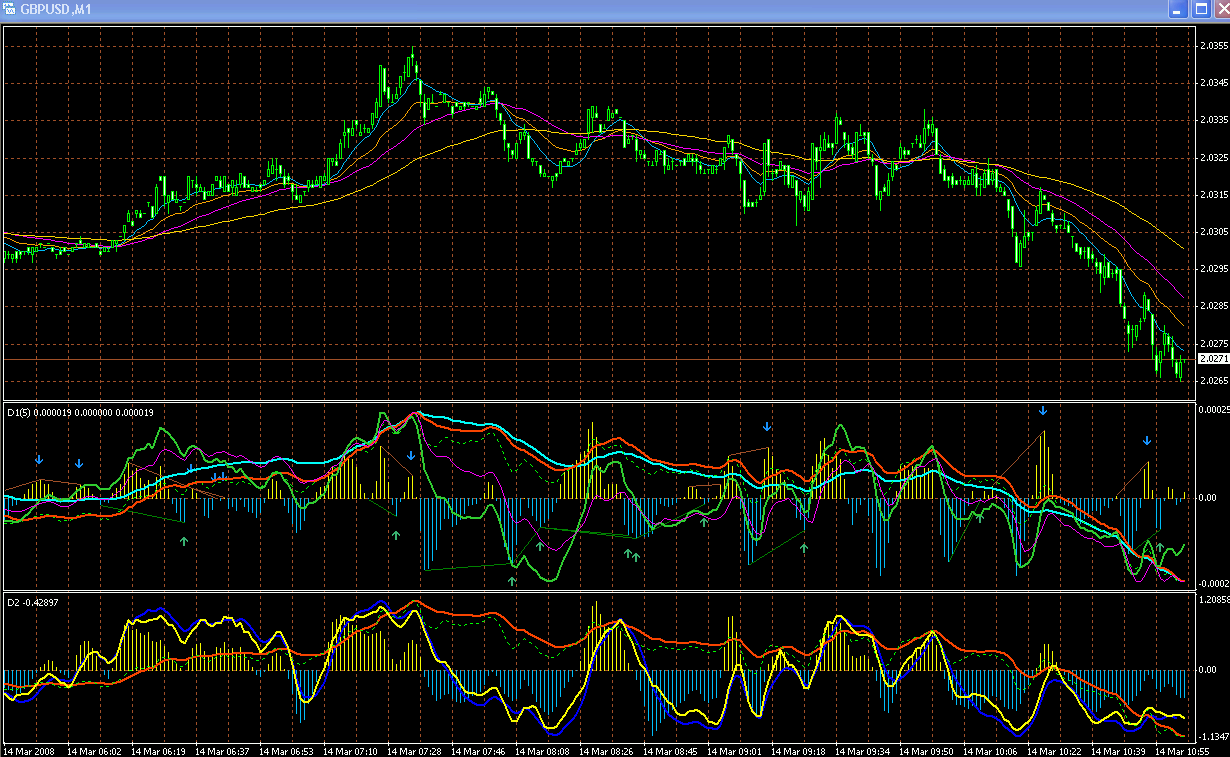1230x757 pixels.
Task: Click the 14 Mar 09:01 time label
Action: 734,750
